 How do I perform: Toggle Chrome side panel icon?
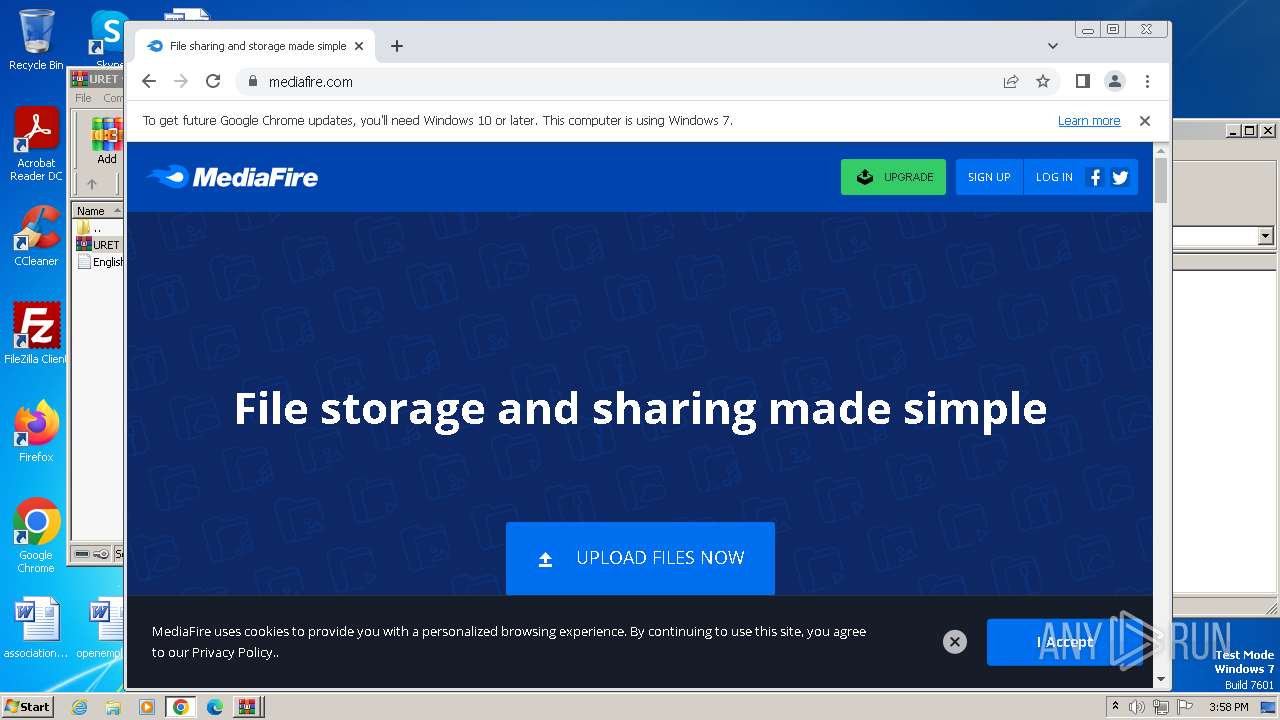pyautogui.click(x=1083, y=81)
